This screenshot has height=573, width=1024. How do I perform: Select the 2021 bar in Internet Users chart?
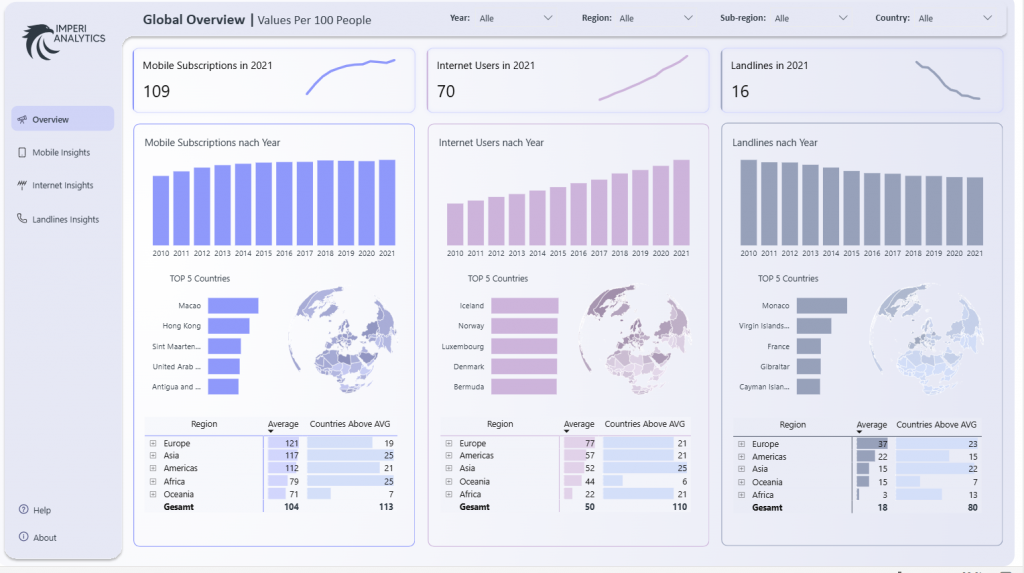(681, 202)
